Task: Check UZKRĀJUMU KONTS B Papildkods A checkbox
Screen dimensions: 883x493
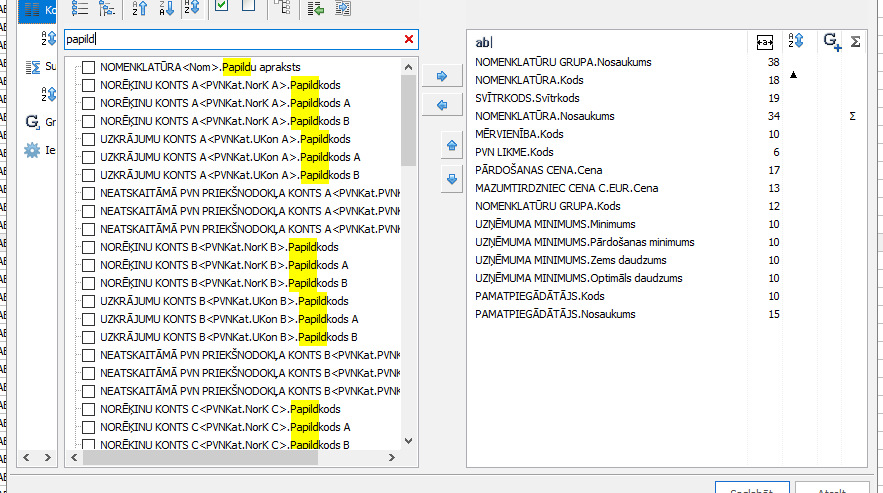Action: [88, 319]
